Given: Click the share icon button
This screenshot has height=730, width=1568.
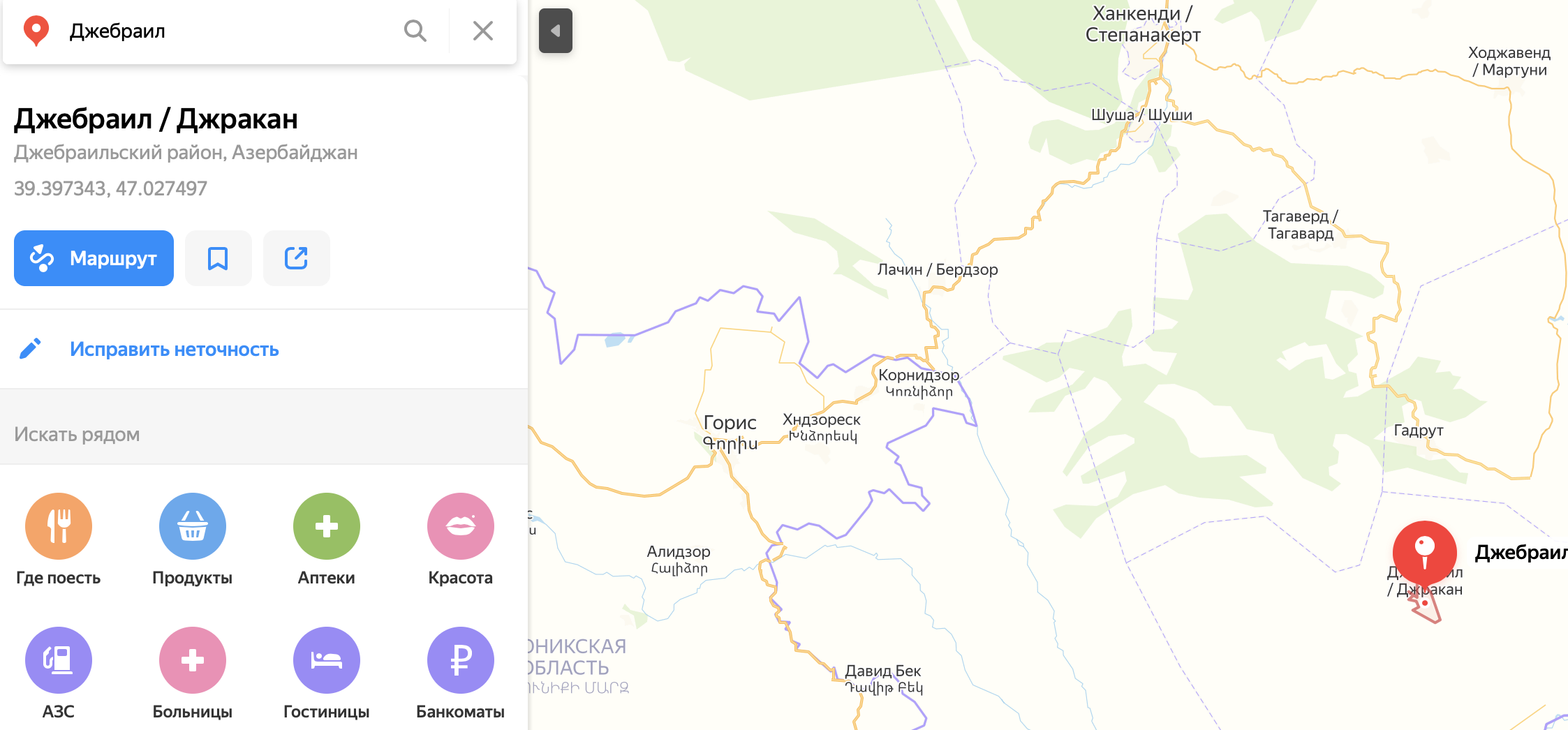Looking at the screenshot, I should (x=296, y=258).
